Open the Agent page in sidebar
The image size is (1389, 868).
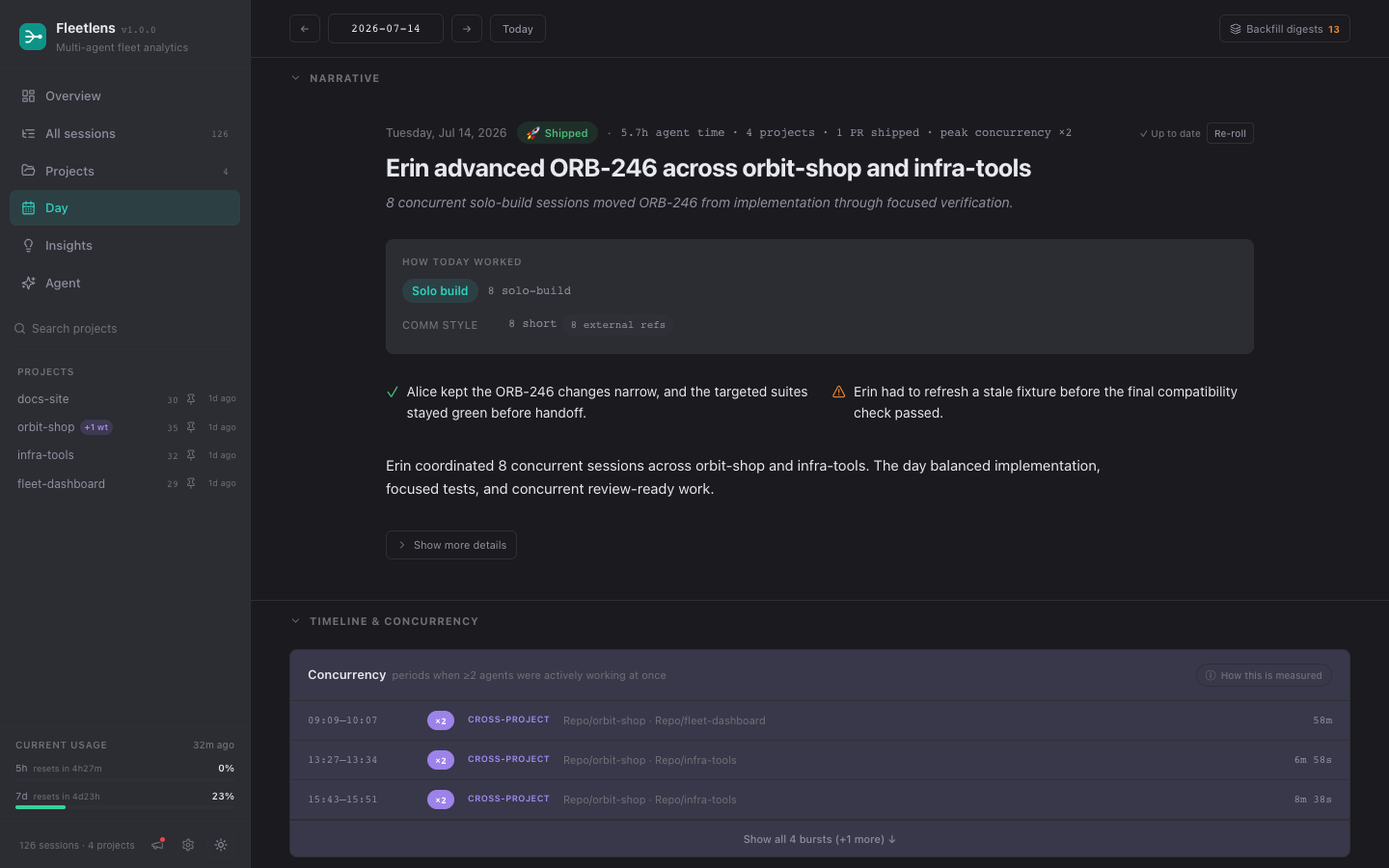(x=124, y=283)
